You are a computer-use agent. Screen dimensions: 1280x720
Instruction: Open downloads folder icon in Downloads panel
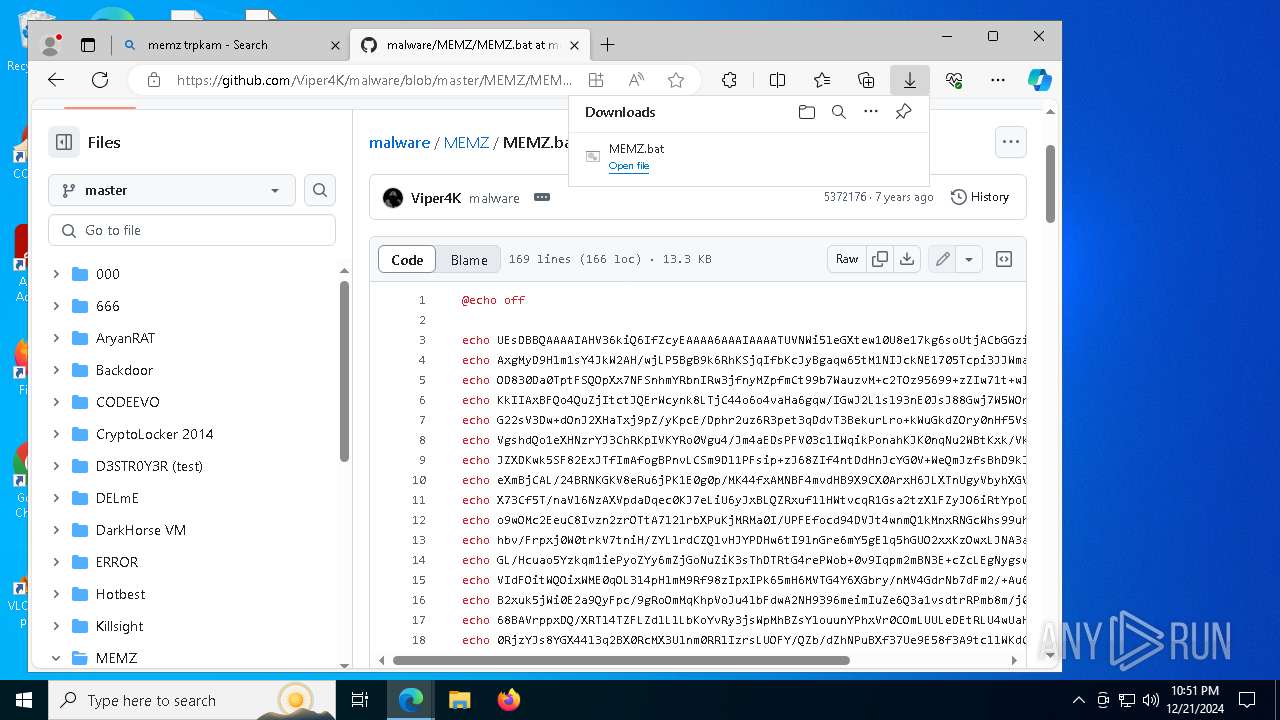(807, 112)
